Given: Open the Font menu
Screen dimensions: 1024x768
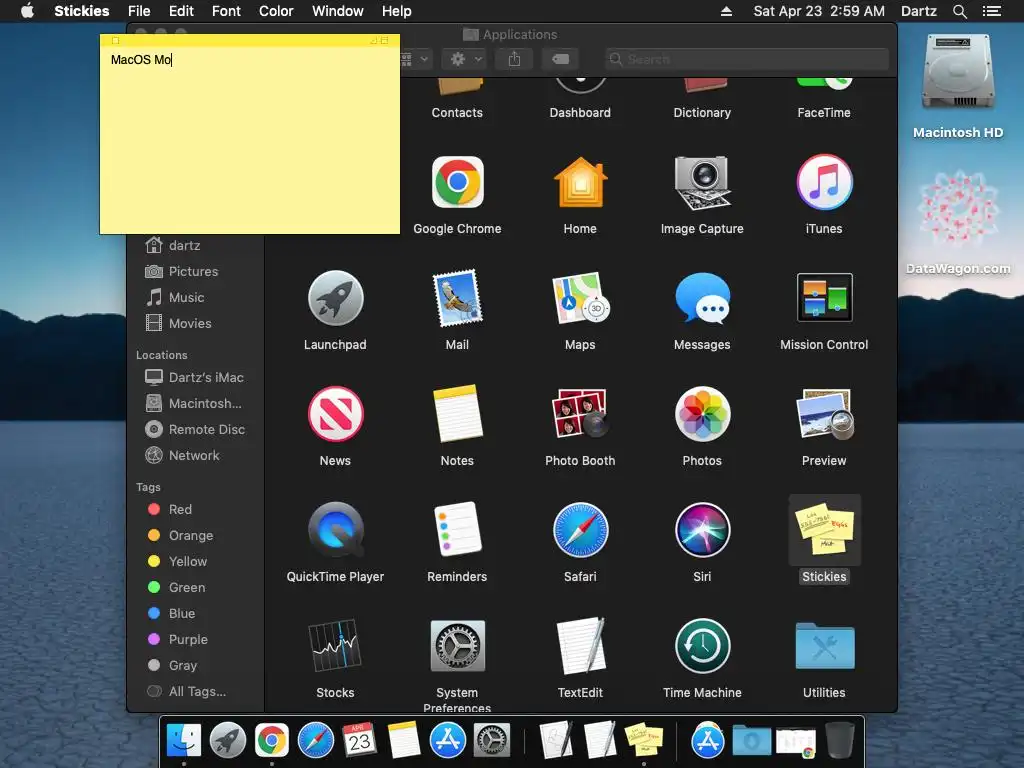Looking at the screenshot, I should coord(226,11).
